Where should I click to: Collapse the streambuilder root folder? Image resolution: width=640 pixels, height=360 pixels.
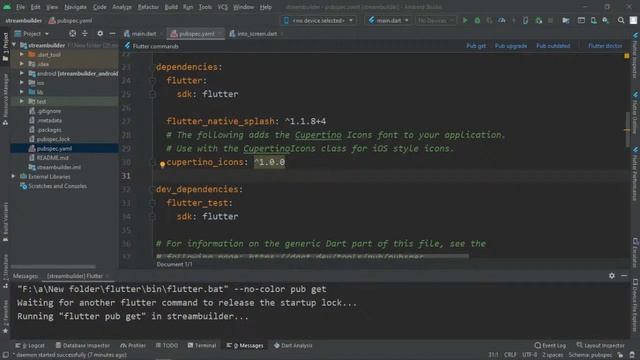coord(14,45)
